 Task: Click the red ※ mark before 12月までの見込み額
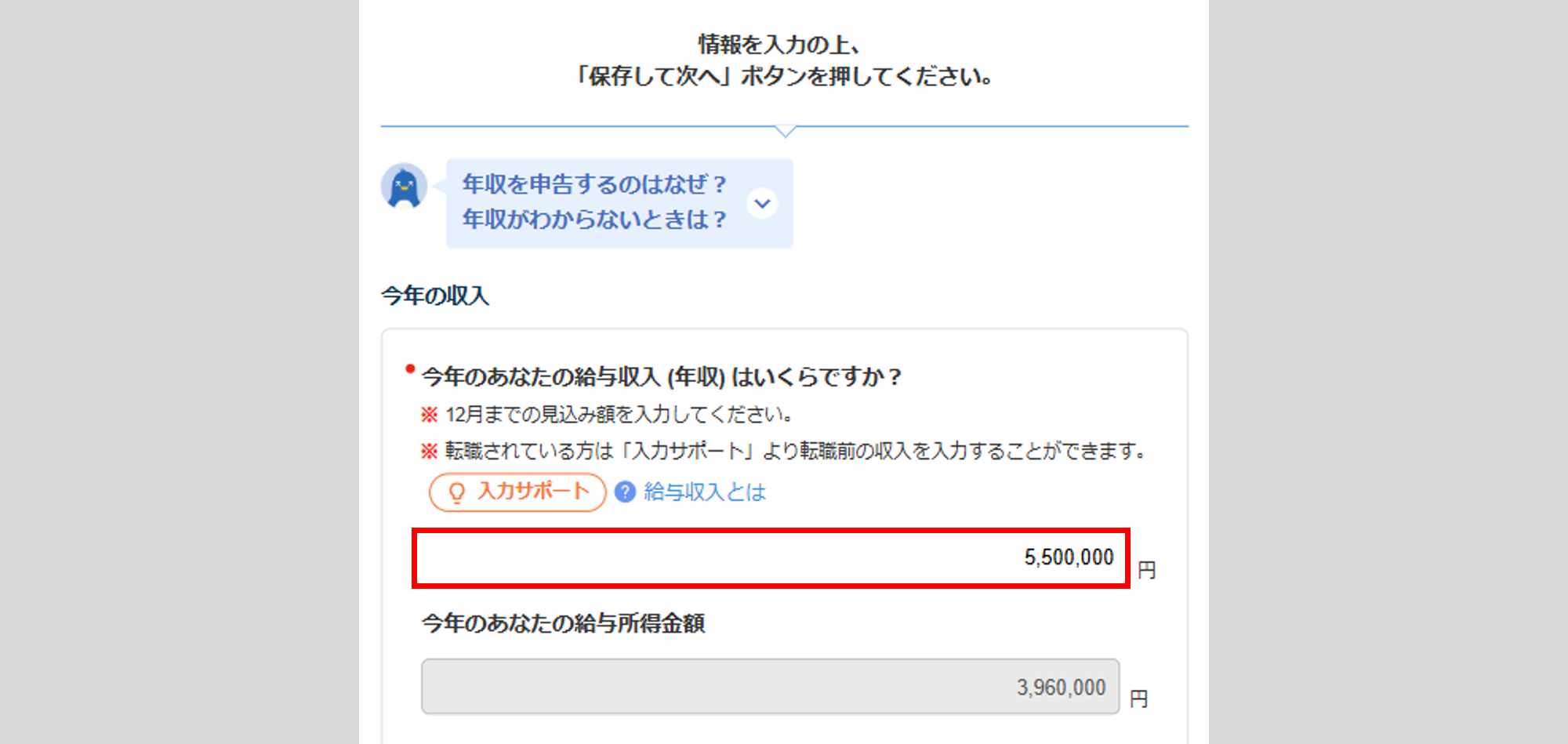pyautogui.click(x=429, y=415)
